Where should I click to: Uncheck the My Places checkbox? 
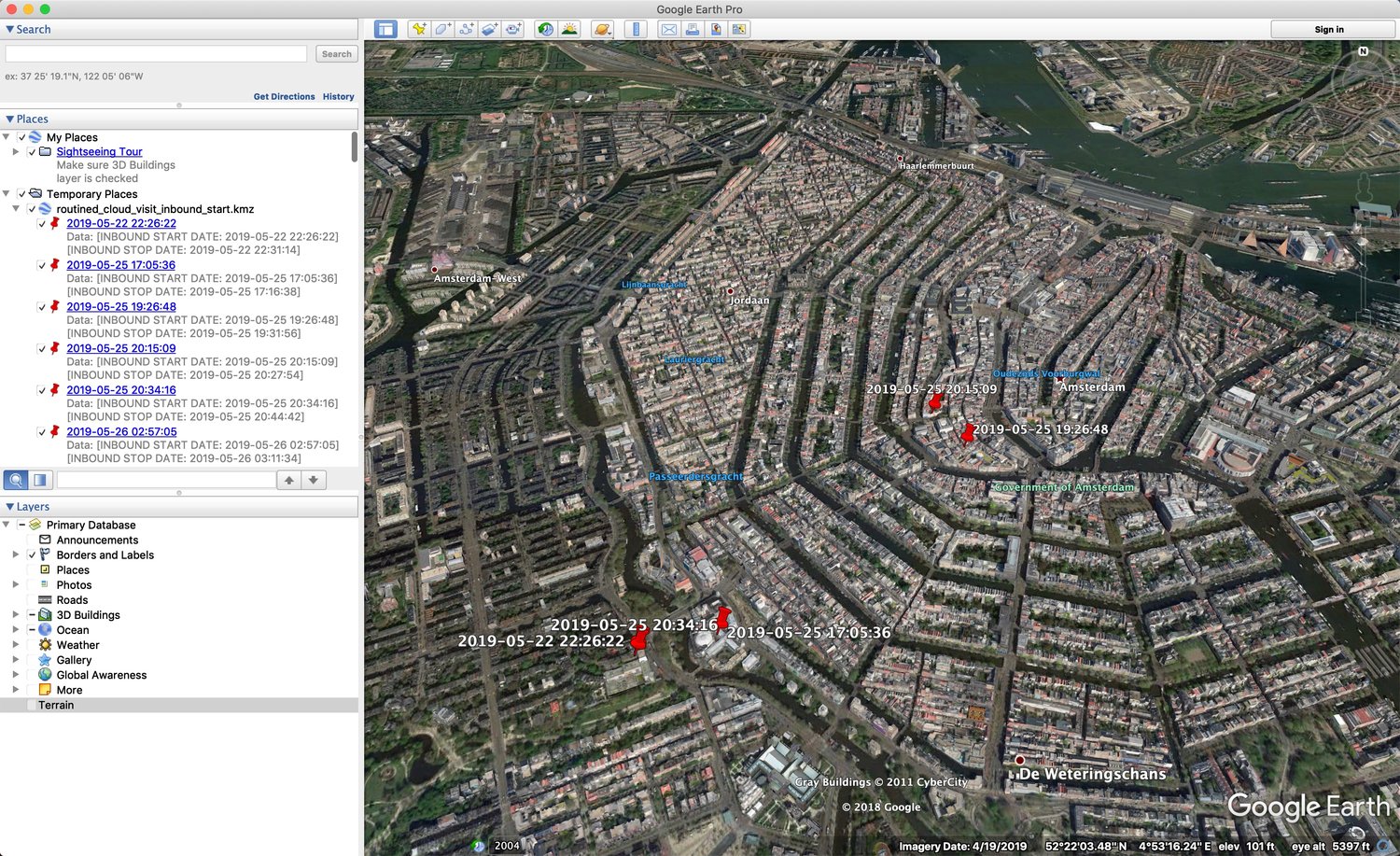21,137
